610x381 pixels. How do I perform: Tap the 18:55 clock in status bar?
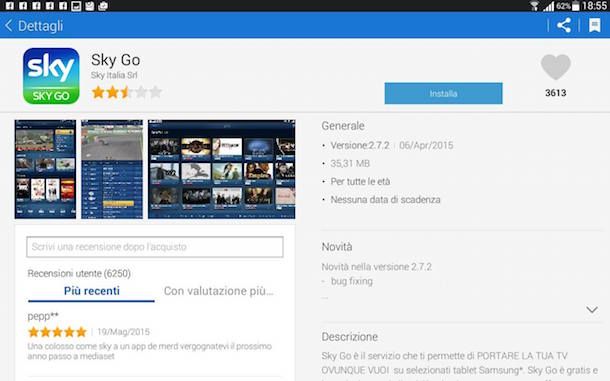(x=594, y=6)
